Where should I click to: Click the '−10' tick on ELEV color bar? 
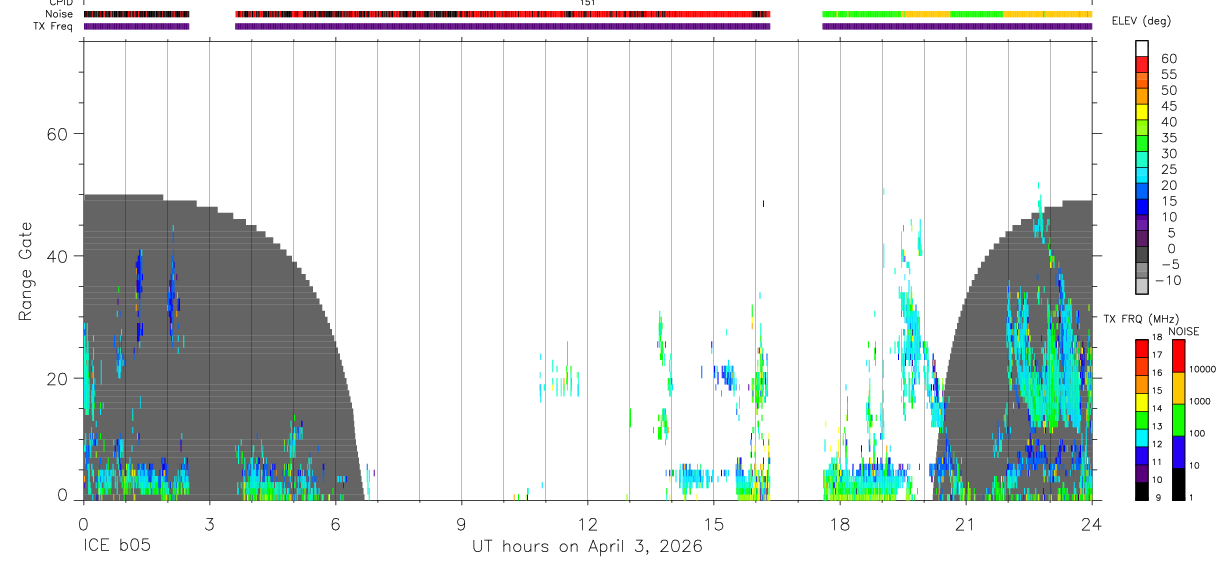(x=1167, y=280)
